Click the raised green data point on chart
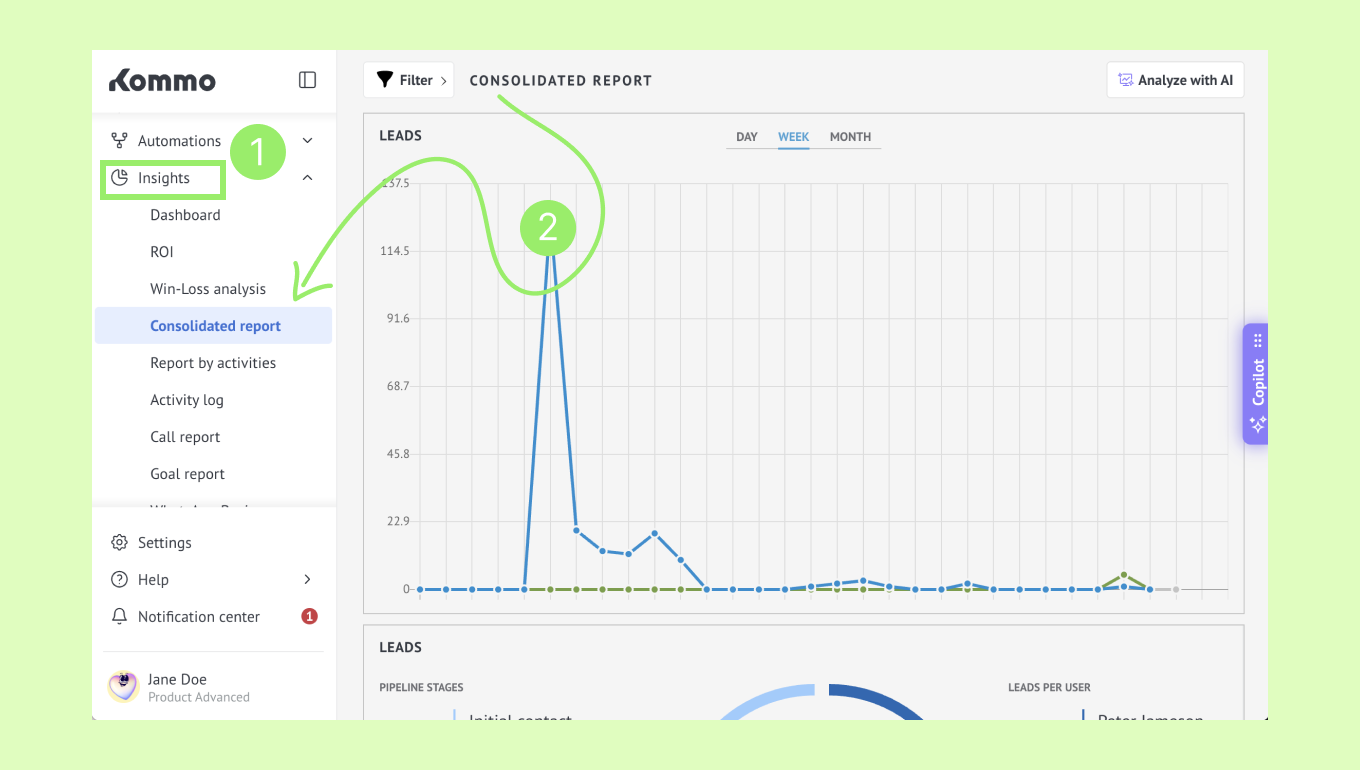Image resolution: width=1360 pixels, height=770 pixels. [1124, 575]
